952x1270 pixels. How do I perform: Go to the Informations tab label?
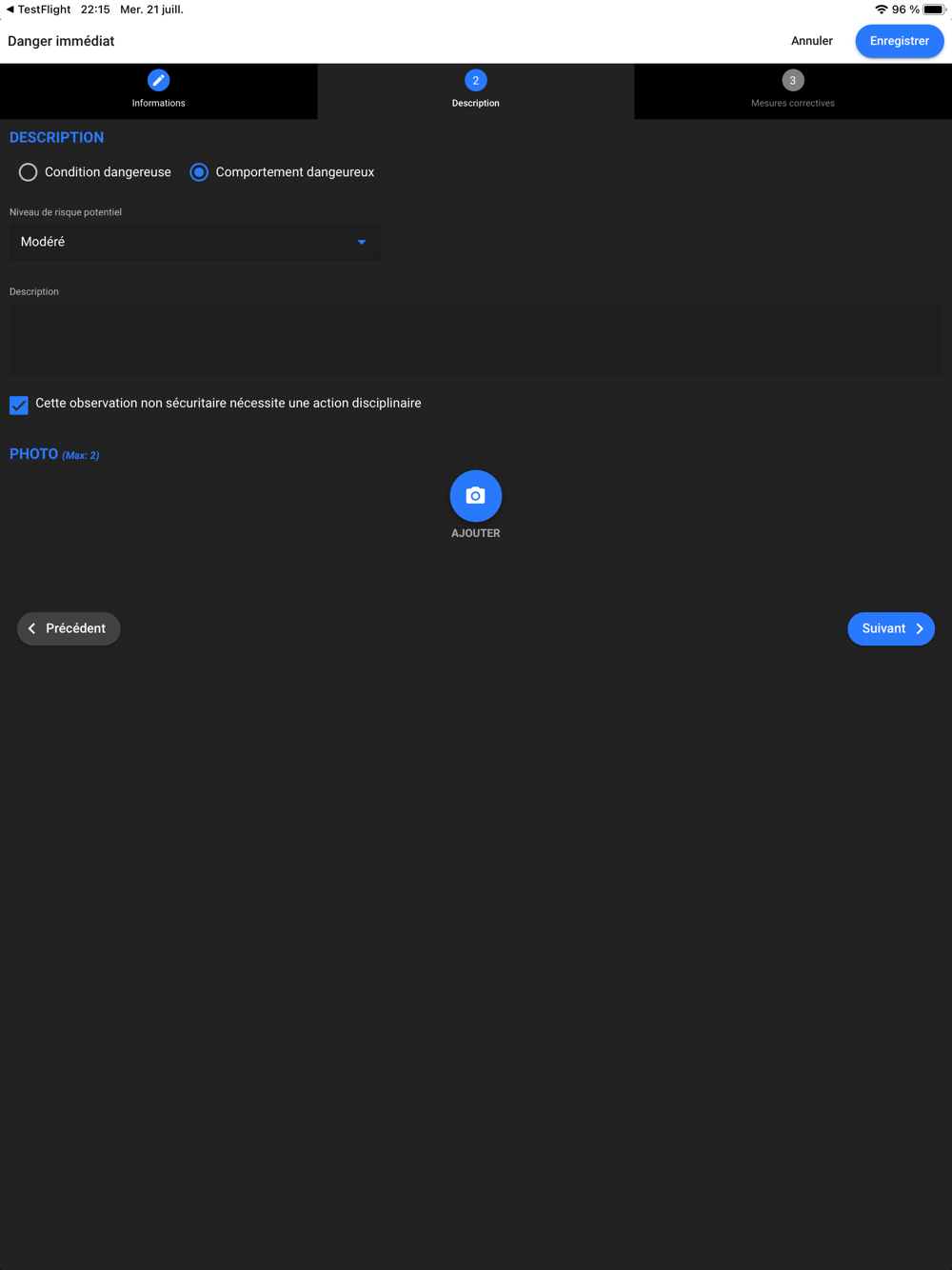click(x=158, y=103)
